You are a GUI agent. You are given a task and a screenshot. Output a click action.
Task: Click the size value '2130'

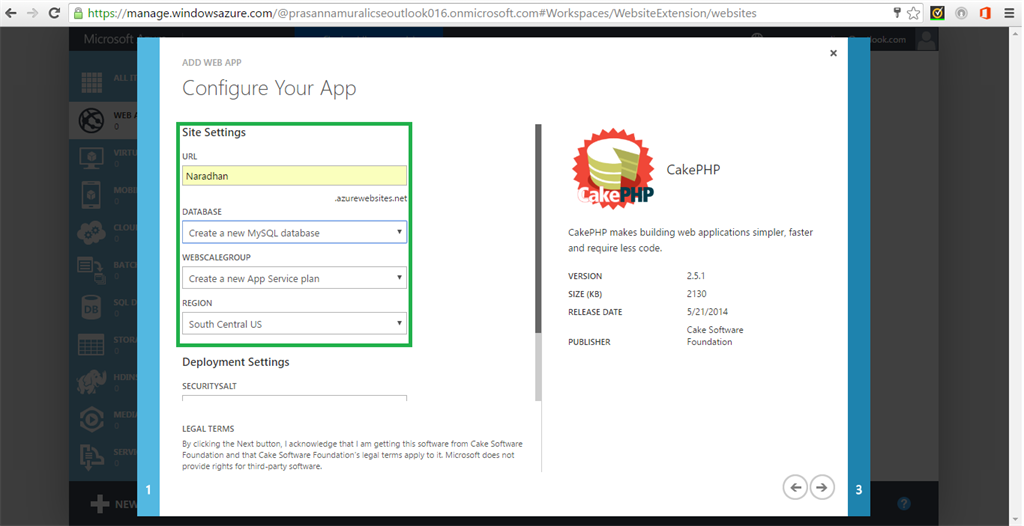coord(697,293)
